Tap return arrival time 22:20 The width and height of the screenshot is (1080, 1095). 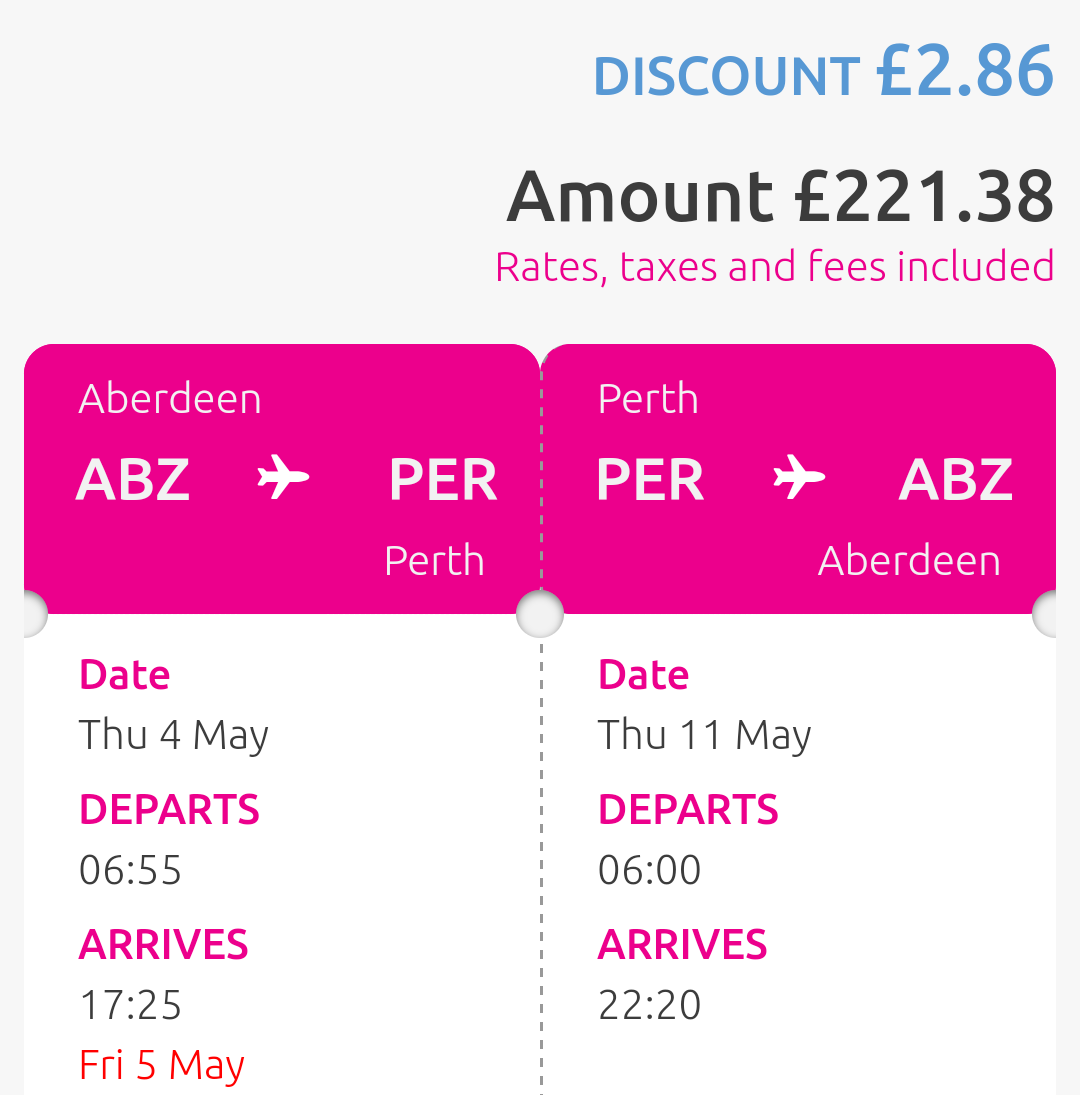pyautogui.click(x=649, y=1005)
